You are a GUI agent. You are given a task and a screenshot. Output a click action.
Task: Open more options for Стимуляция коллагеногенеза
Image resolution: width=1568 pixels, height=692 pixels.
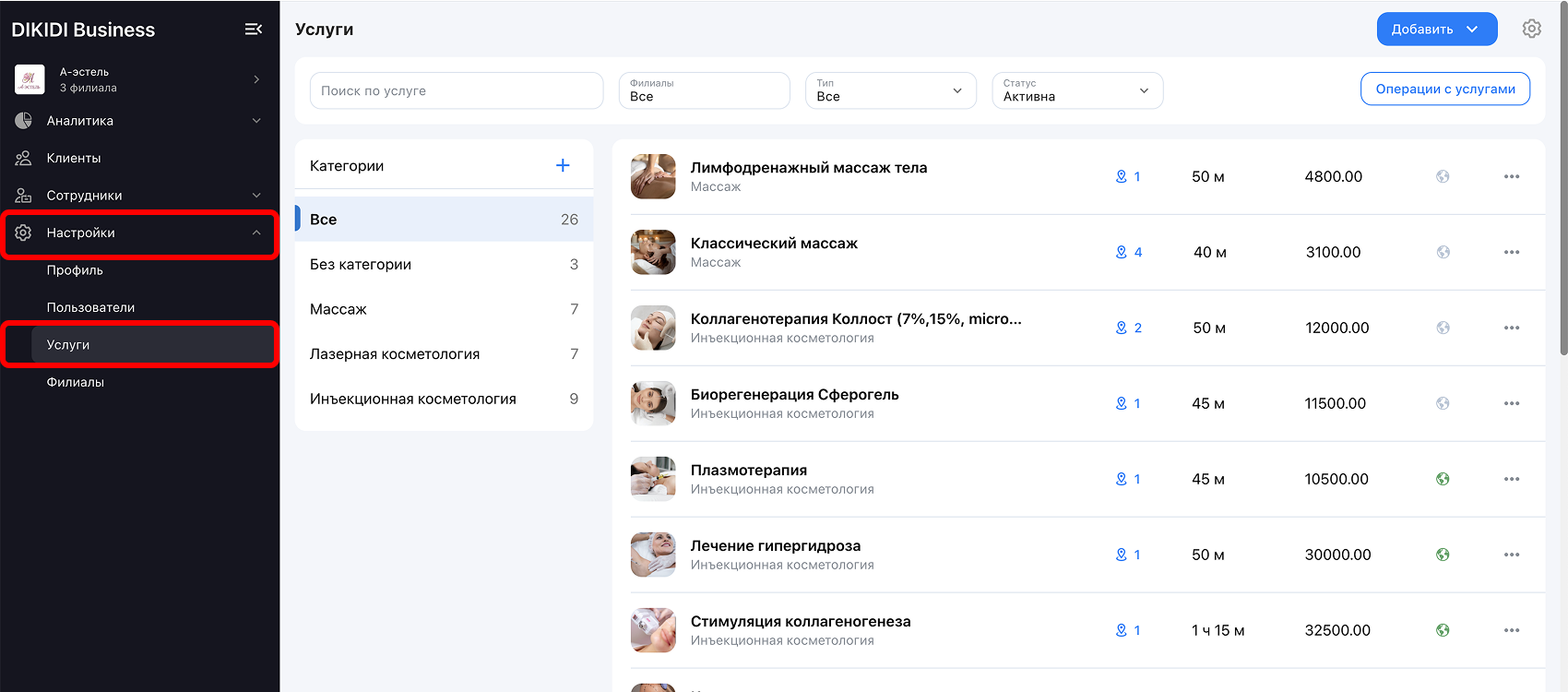(x=1512, y=630)
